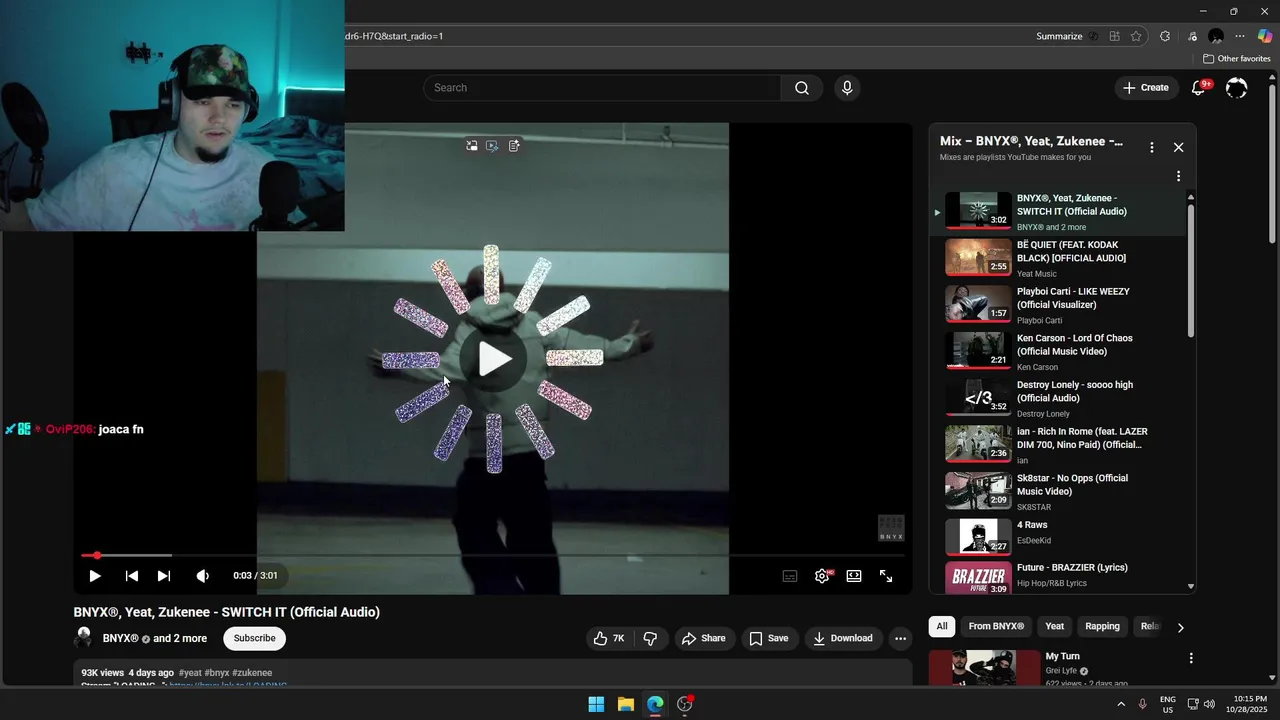The width and height of the screenshot is (1280, 720).
Task: Click the video progress bar scrubber
Action: coord(97,555)
